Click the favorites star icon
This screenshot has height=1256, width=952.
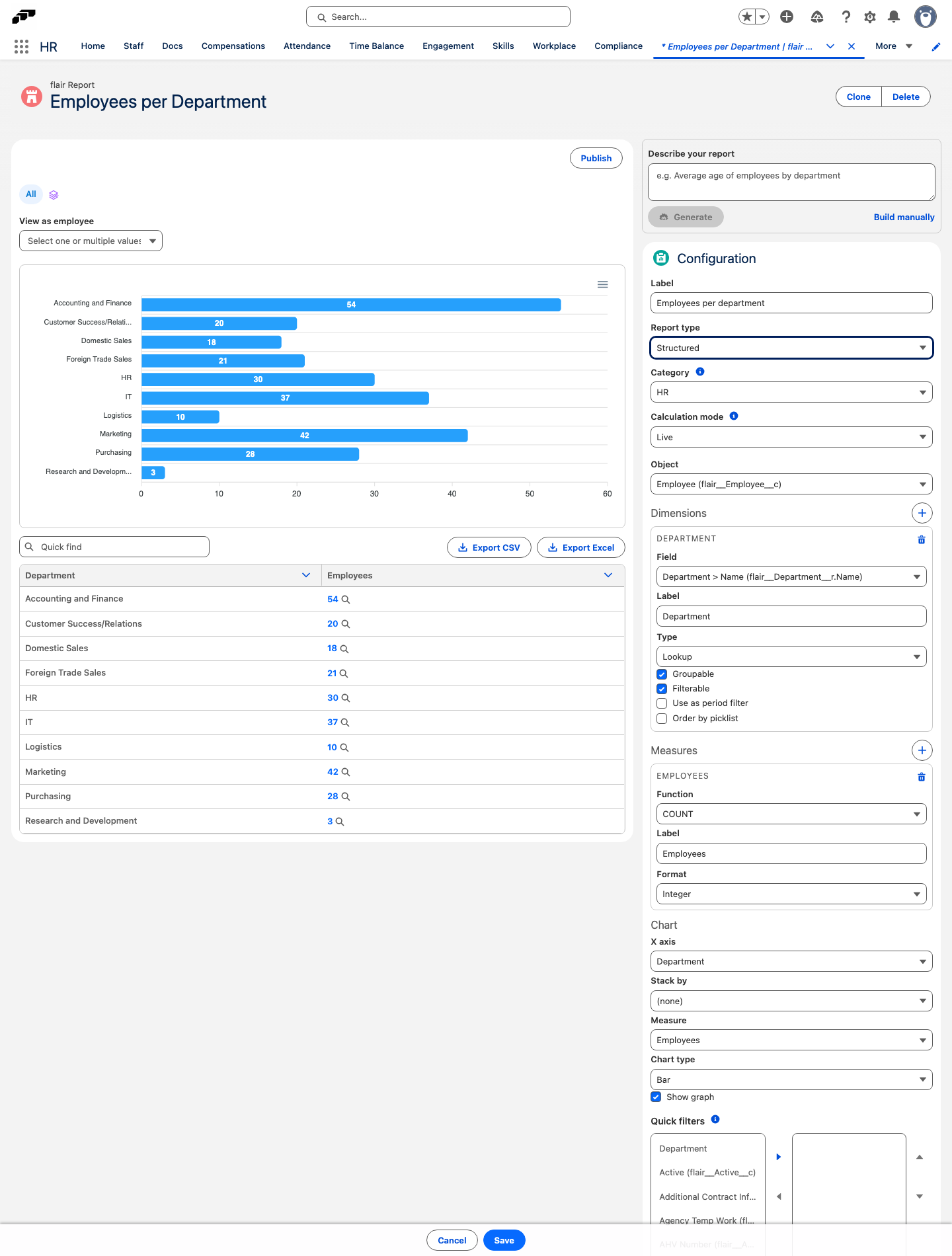point(747,17)
